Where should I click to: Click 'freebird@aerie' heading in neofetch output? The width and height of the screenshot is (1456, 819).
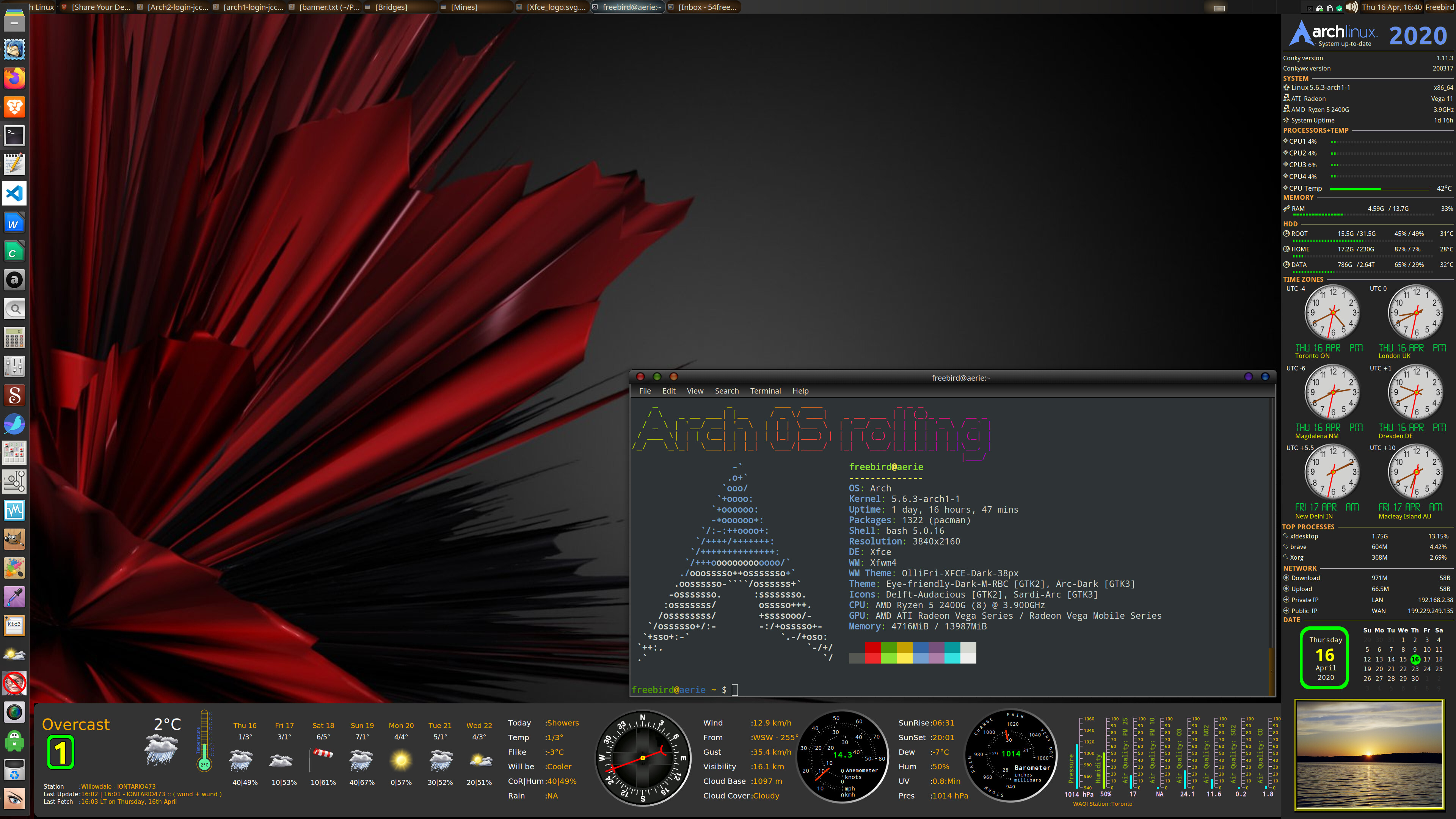[886, 467]
